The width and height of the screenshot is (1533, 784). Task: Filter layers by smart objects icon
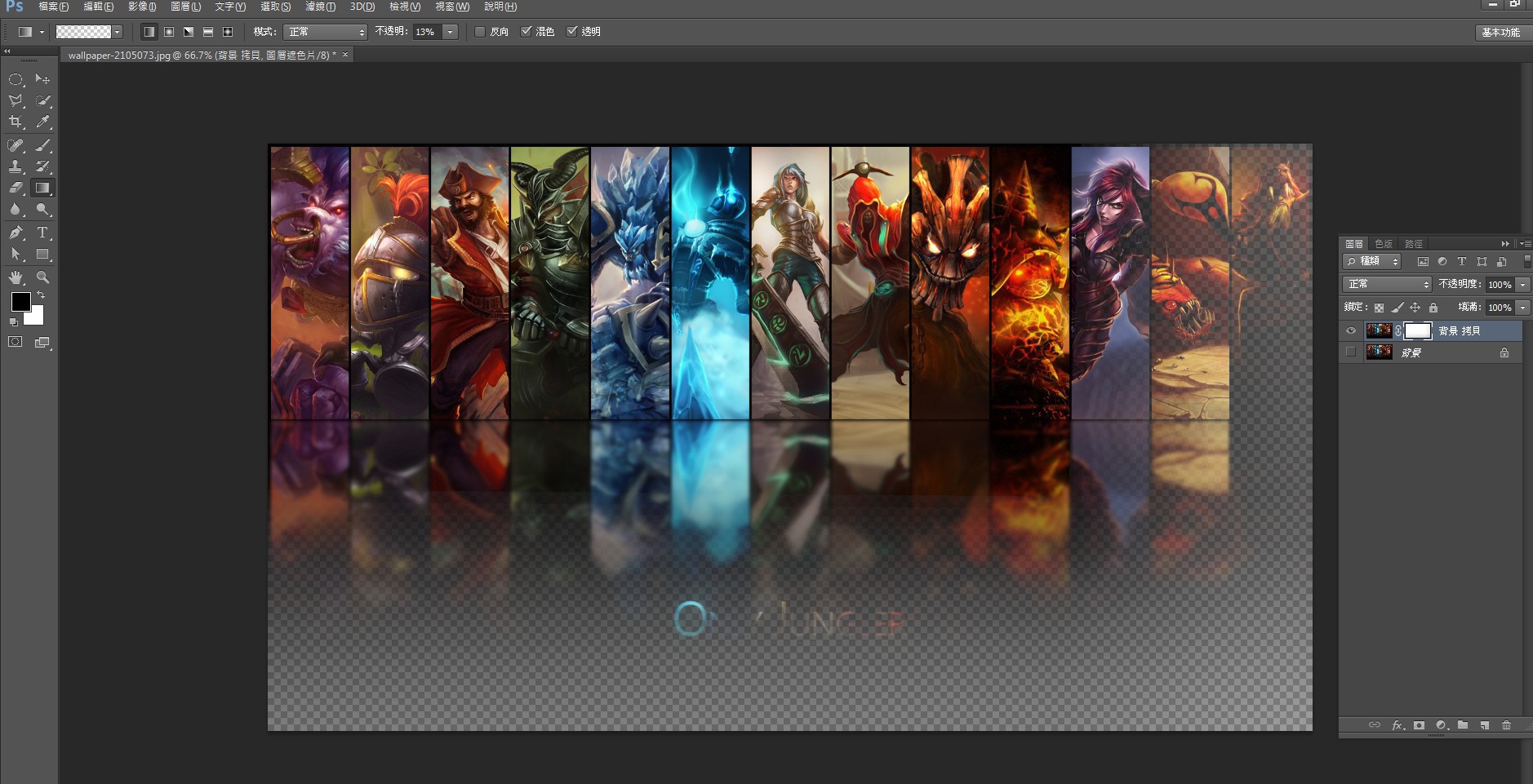[1501, 262]
